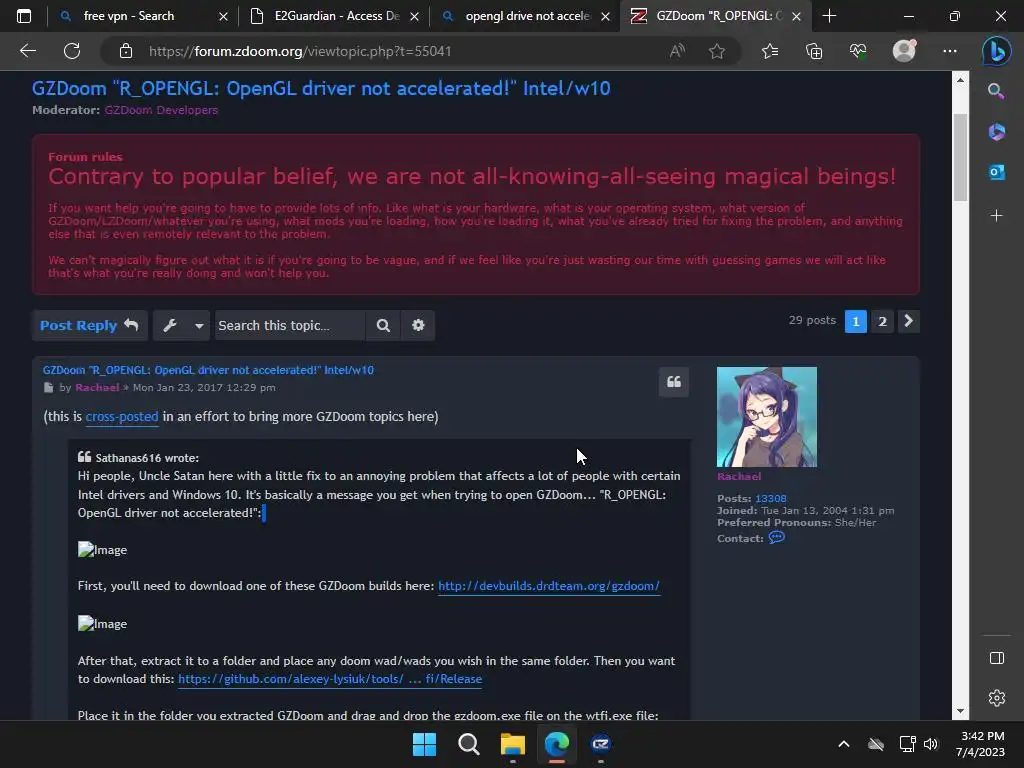Image resolution: width=1024 pixels, height=768 pixels.
Task: Switch to opengl drive search tab
Action: coord(528,16)
